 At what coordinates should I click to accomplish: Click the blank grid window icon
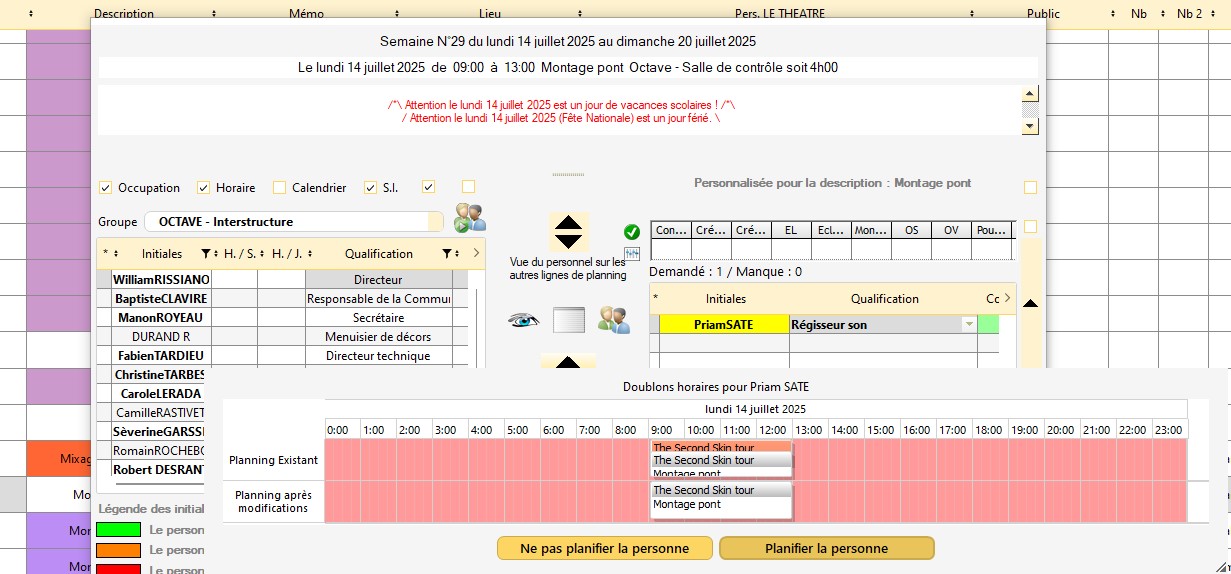pos(568,320)
